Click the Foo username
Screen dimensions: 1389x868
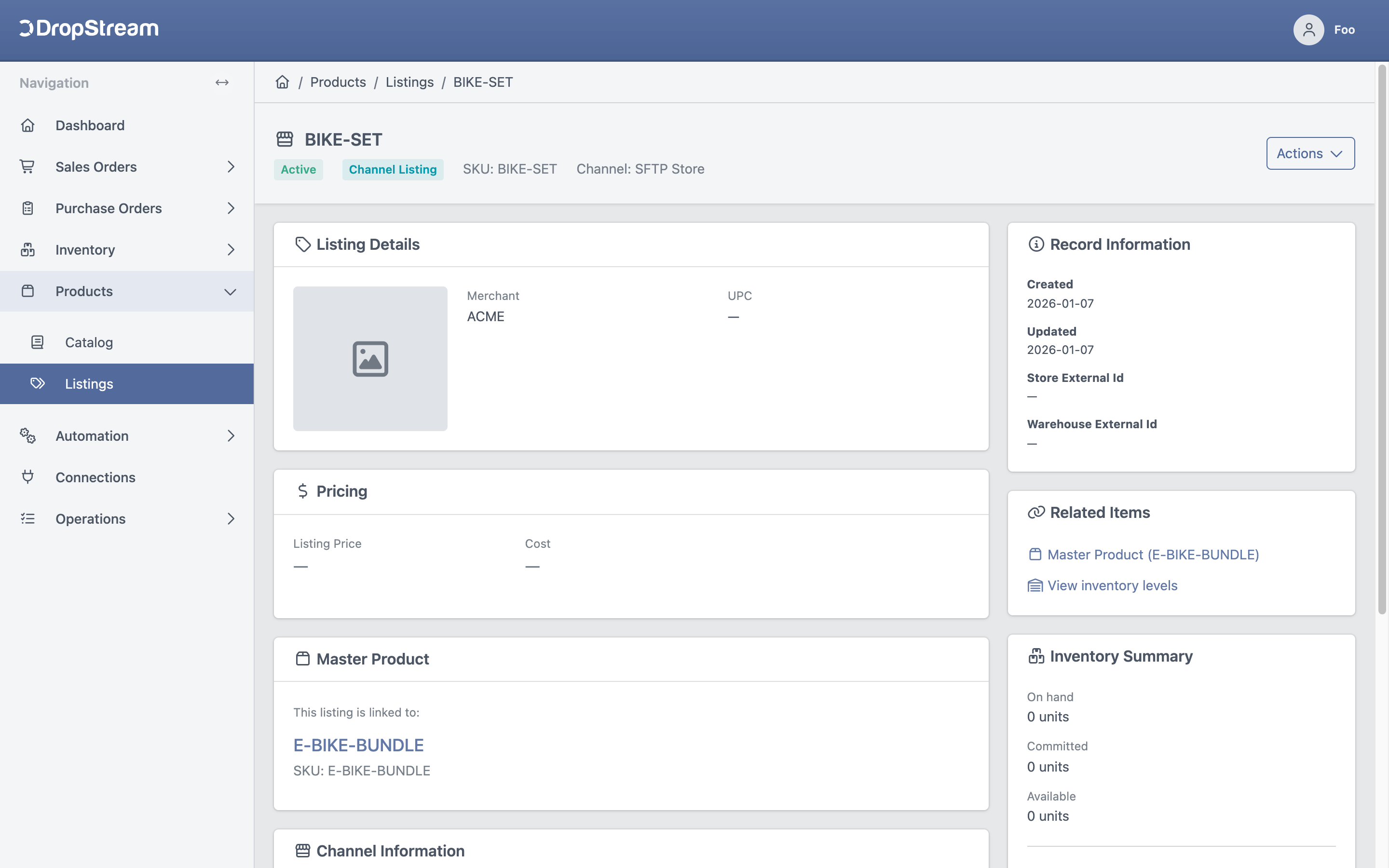point(1344,30)
